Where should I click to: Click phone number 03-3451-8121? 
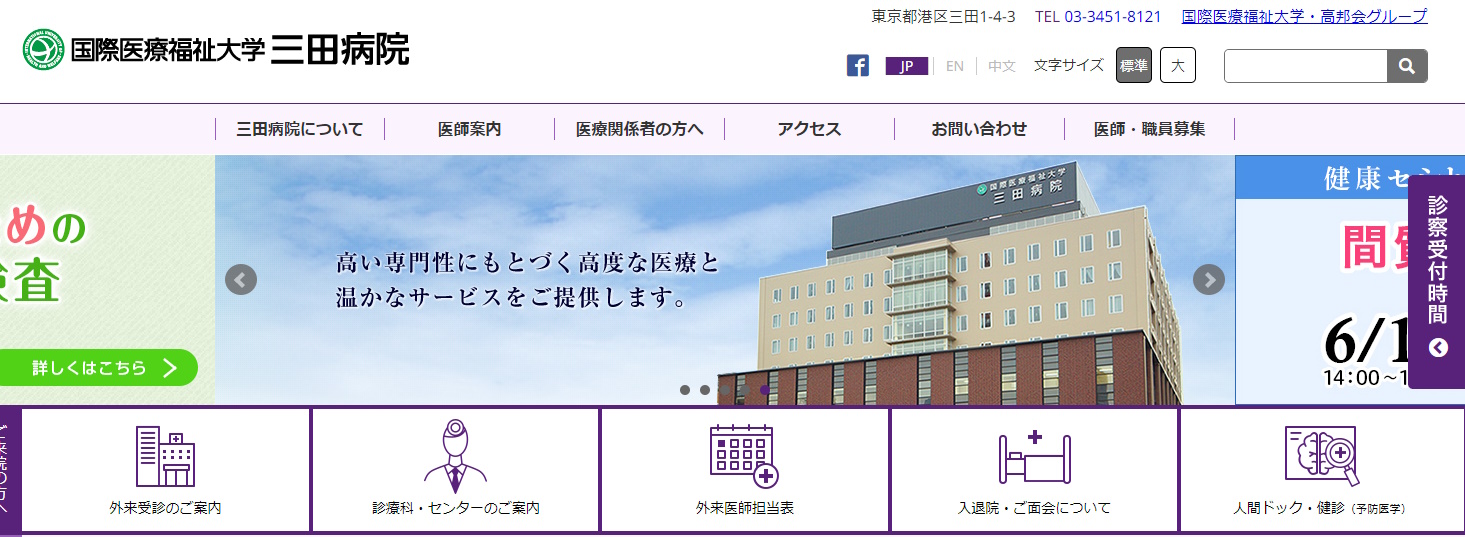(x=1113, y=16)
